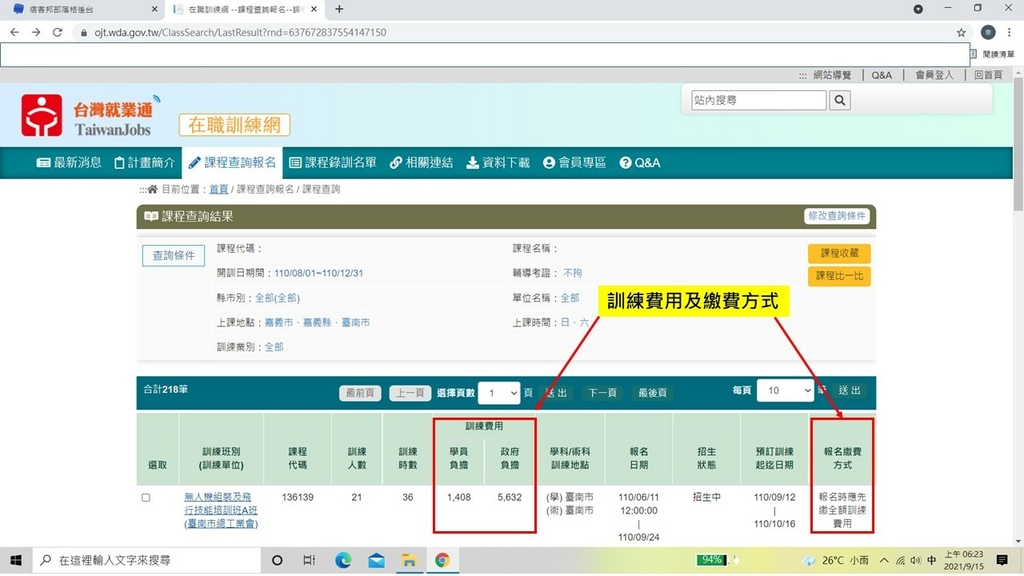The width and height of the screenshot is (1024, 576).
Task: Open Cortana circle icon on taskbar
Action: click(x=277, y=560)
